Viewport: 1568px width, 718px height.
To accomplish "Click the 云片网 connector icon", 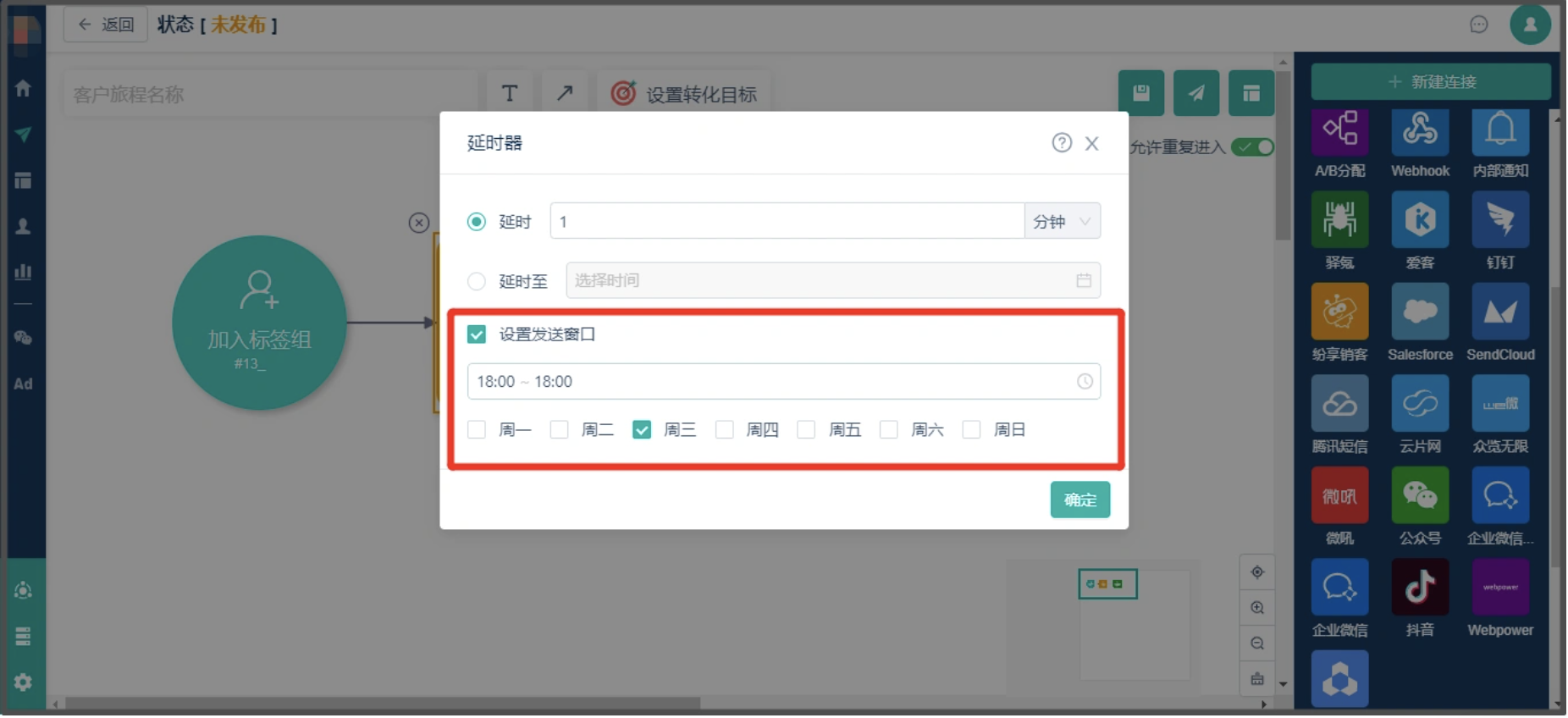I will (1422, 405).
